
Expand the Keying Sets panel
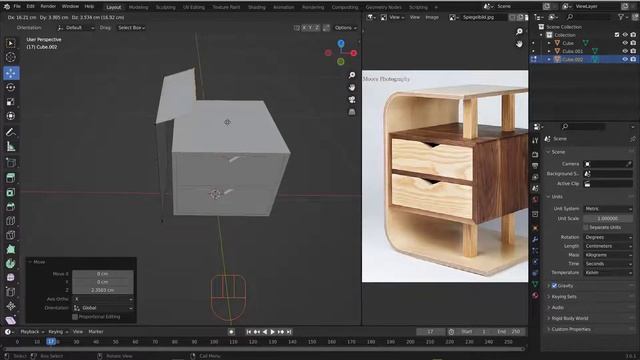[563, 297]
